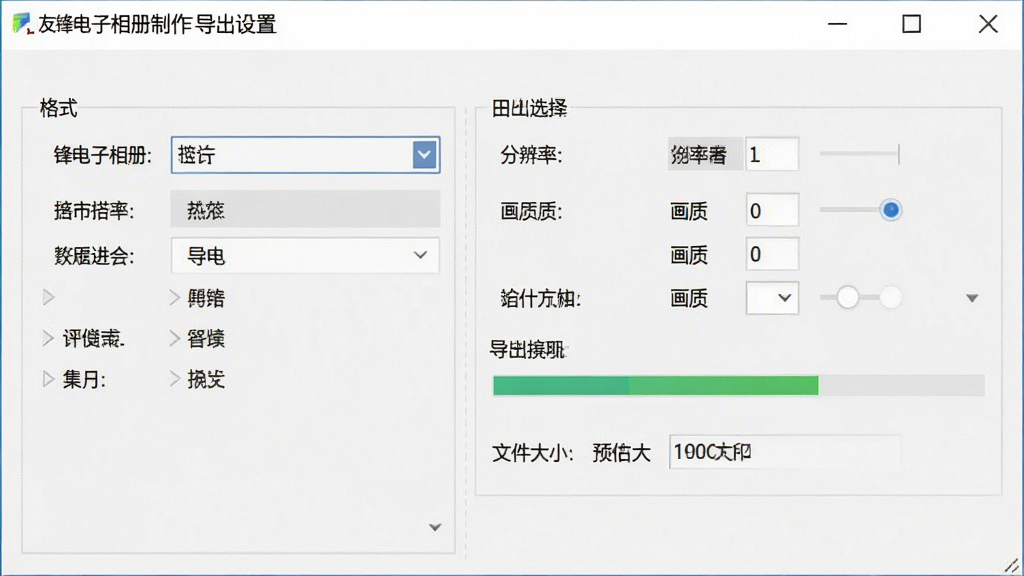This screenshot has width=1024, height=576.
Task: Click the 文件大小 field showing 100C
Action: 785,452
